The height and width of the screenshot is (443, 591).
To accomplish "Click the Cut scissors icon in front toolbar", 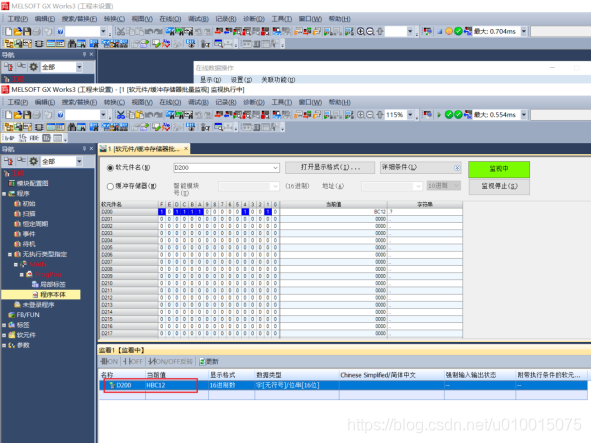I will tap(120, 115).
